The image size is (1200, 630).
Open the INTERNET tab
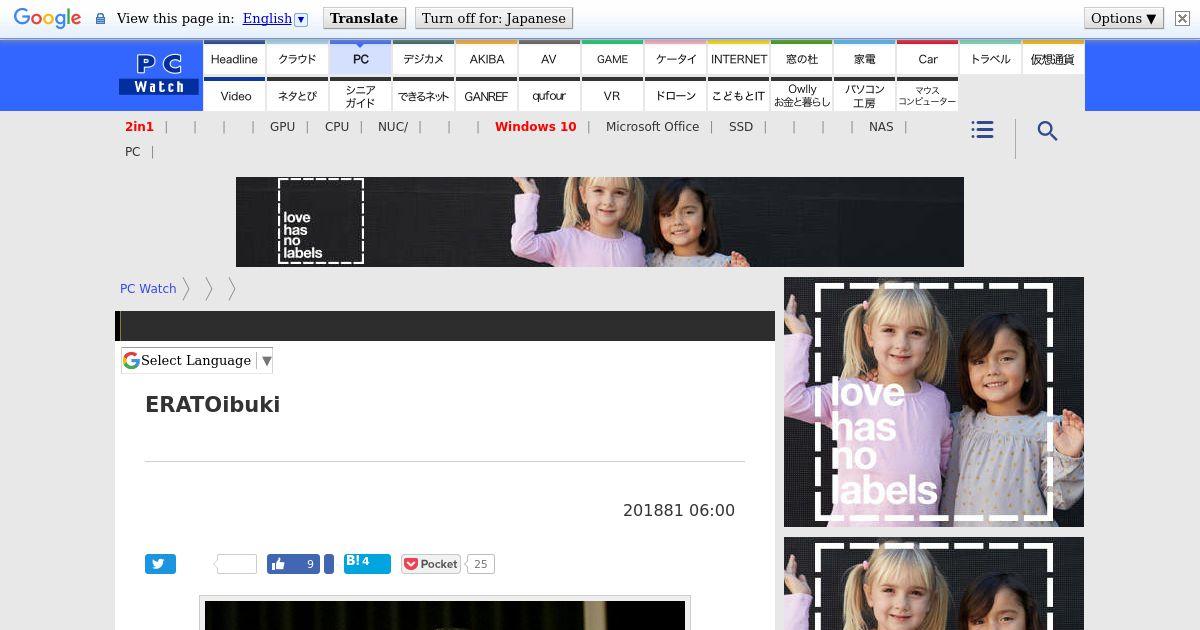[x=738, y=58]
